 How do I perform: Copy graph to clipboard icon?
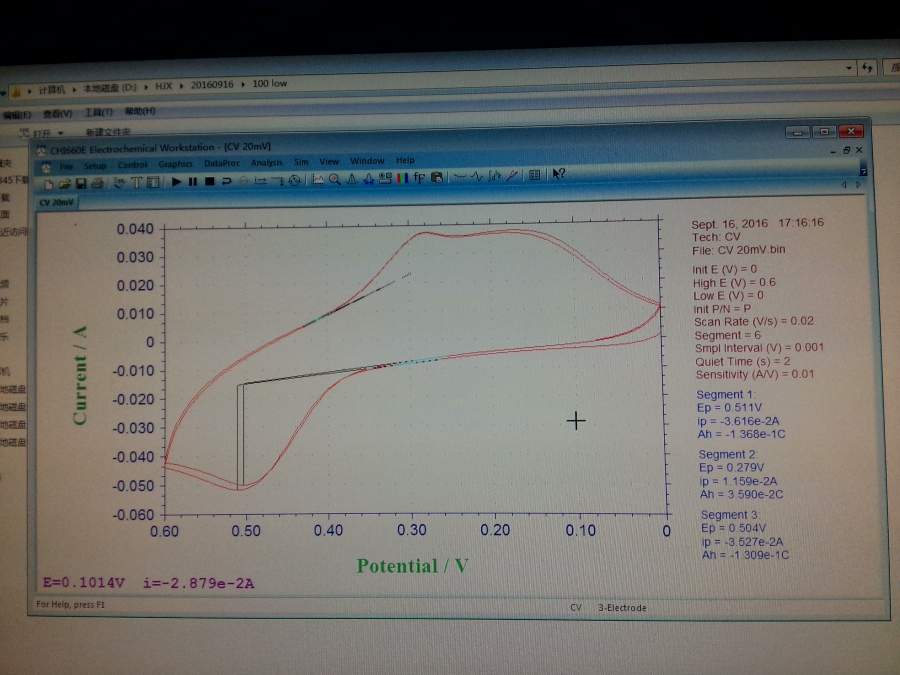pos(437,177)
